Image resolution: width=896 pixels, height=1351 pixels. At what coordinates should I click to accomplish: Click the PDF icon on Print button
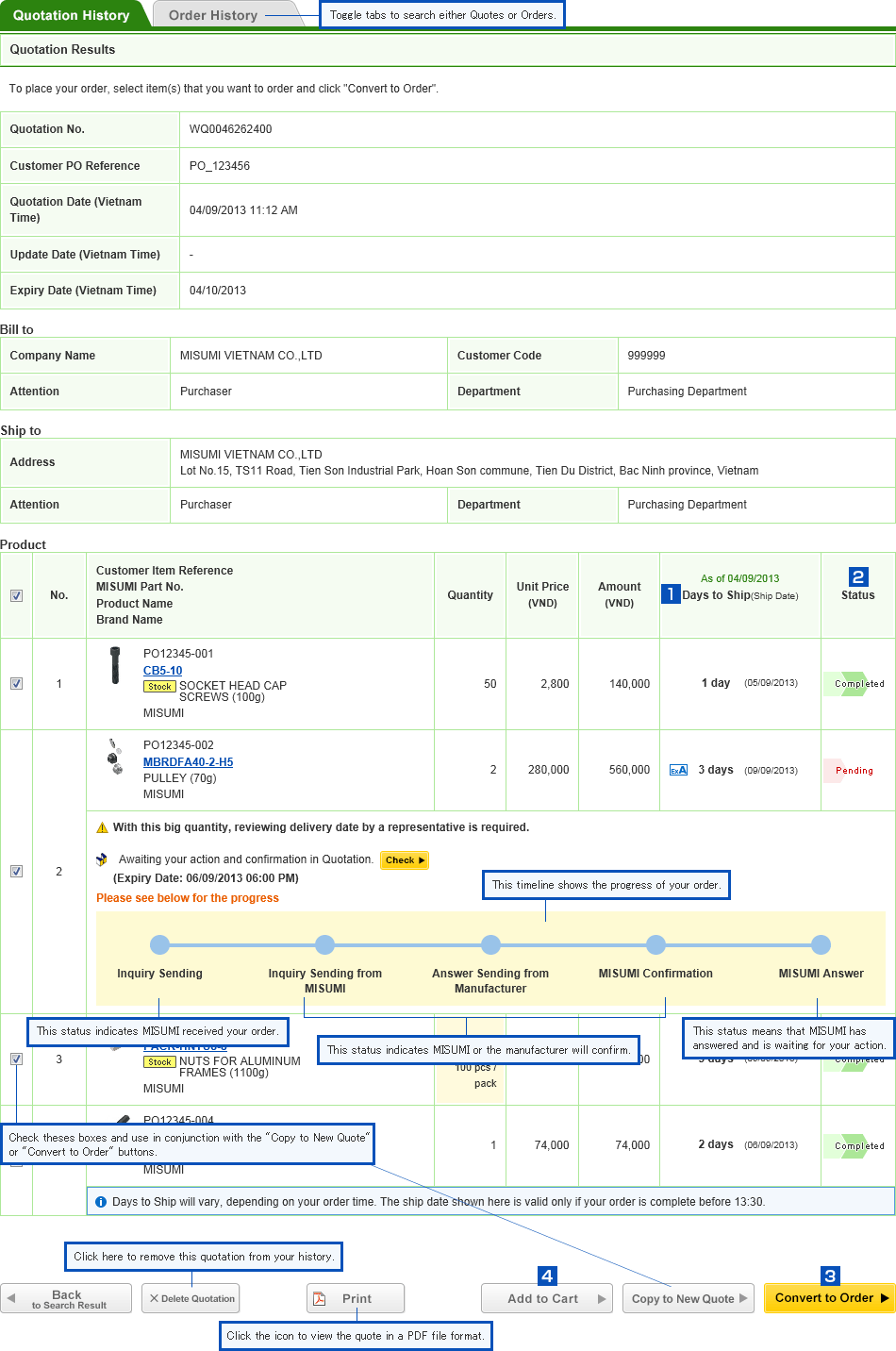coord(320,1298)
